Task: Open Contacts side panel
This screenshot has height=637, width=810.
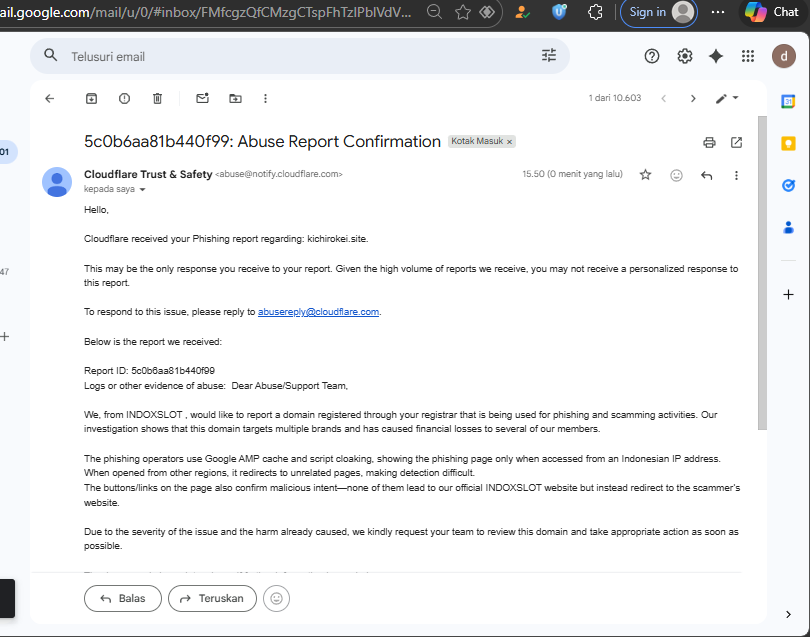Action: coord(788,227)
